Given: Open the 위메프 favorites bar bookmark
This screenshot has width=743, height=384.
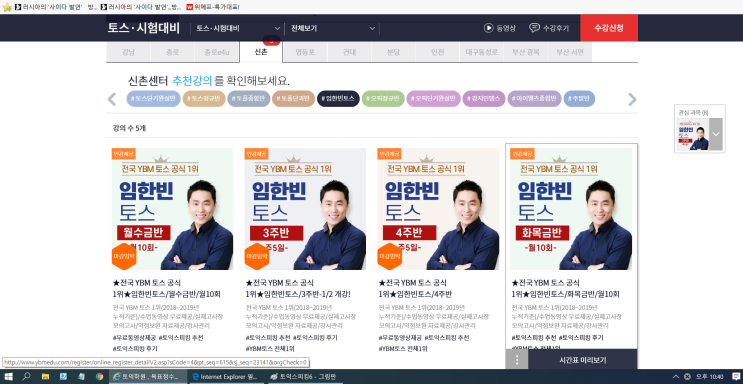Looking at the screenshot, I should tap(213, 7).
